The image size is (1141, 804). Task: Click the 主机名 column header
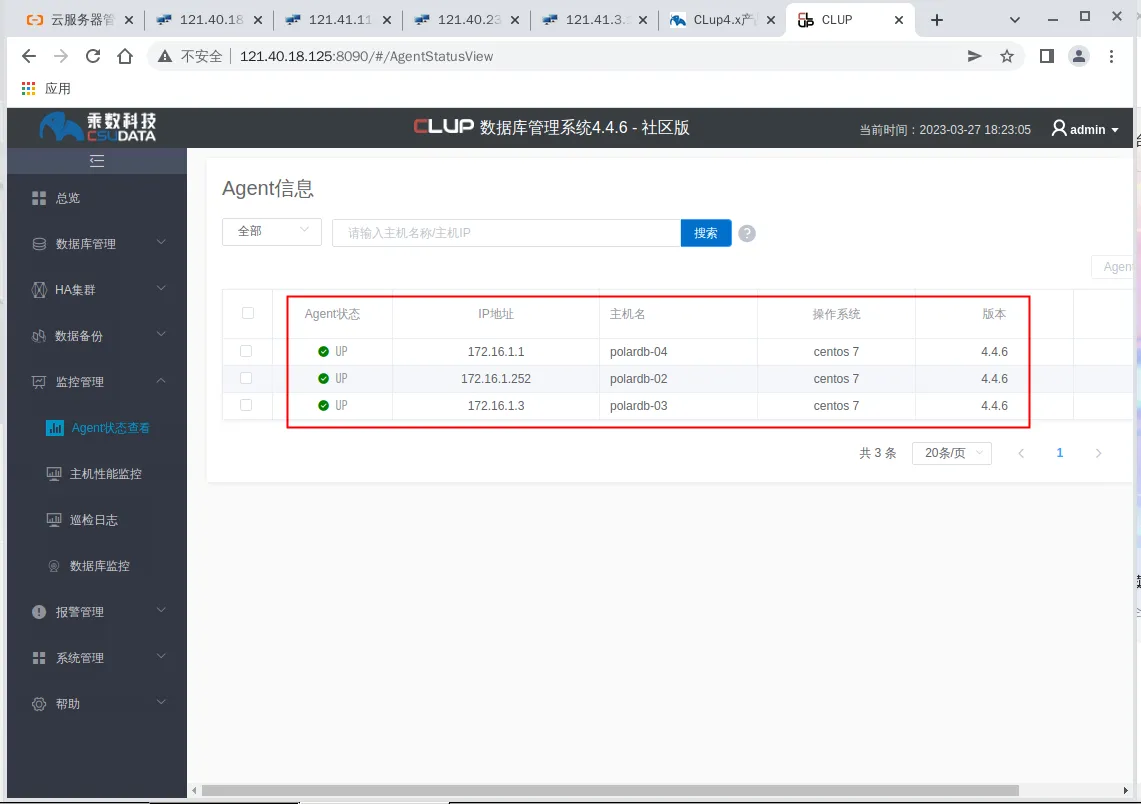pos(627,314)
